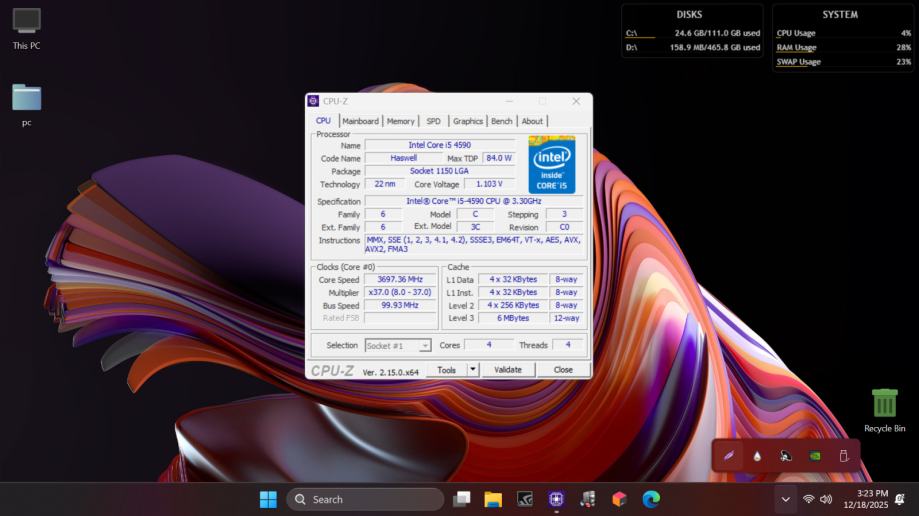Click the USB safely remove tray icon

pos(843,456)
